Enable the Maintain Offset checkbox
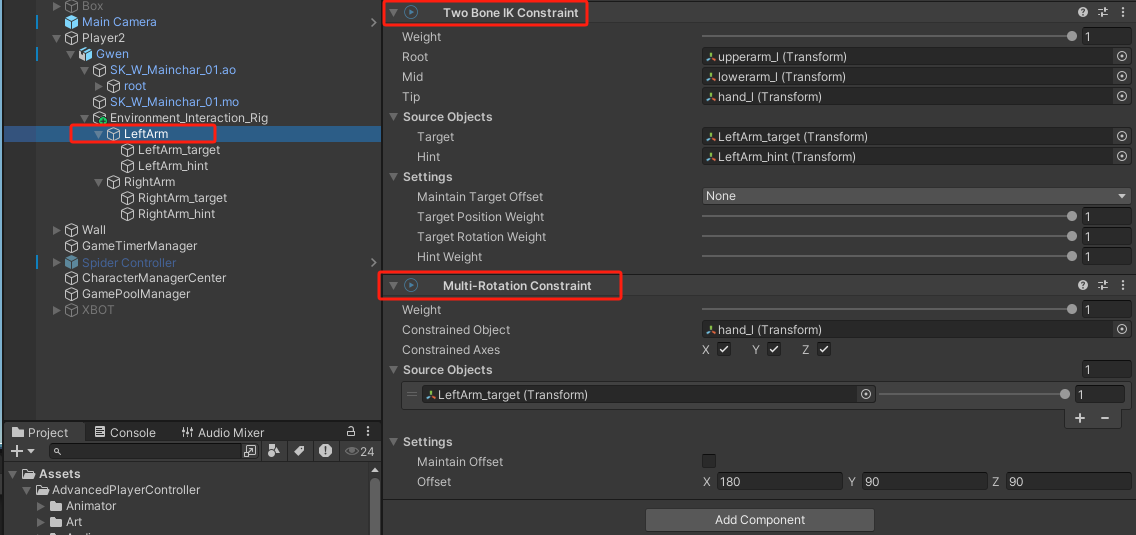Viewport: 1136px width, 535px height. click(x=709, y=461)
